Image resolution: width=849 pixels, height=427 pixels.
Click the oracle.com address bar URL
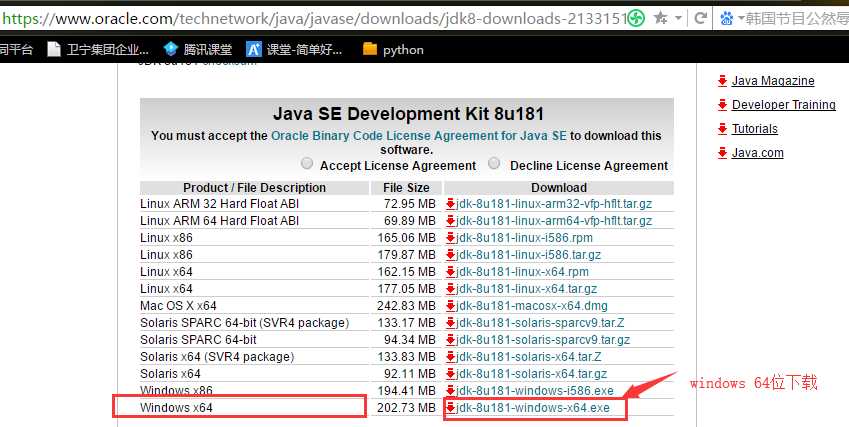(x=314, y=19)
